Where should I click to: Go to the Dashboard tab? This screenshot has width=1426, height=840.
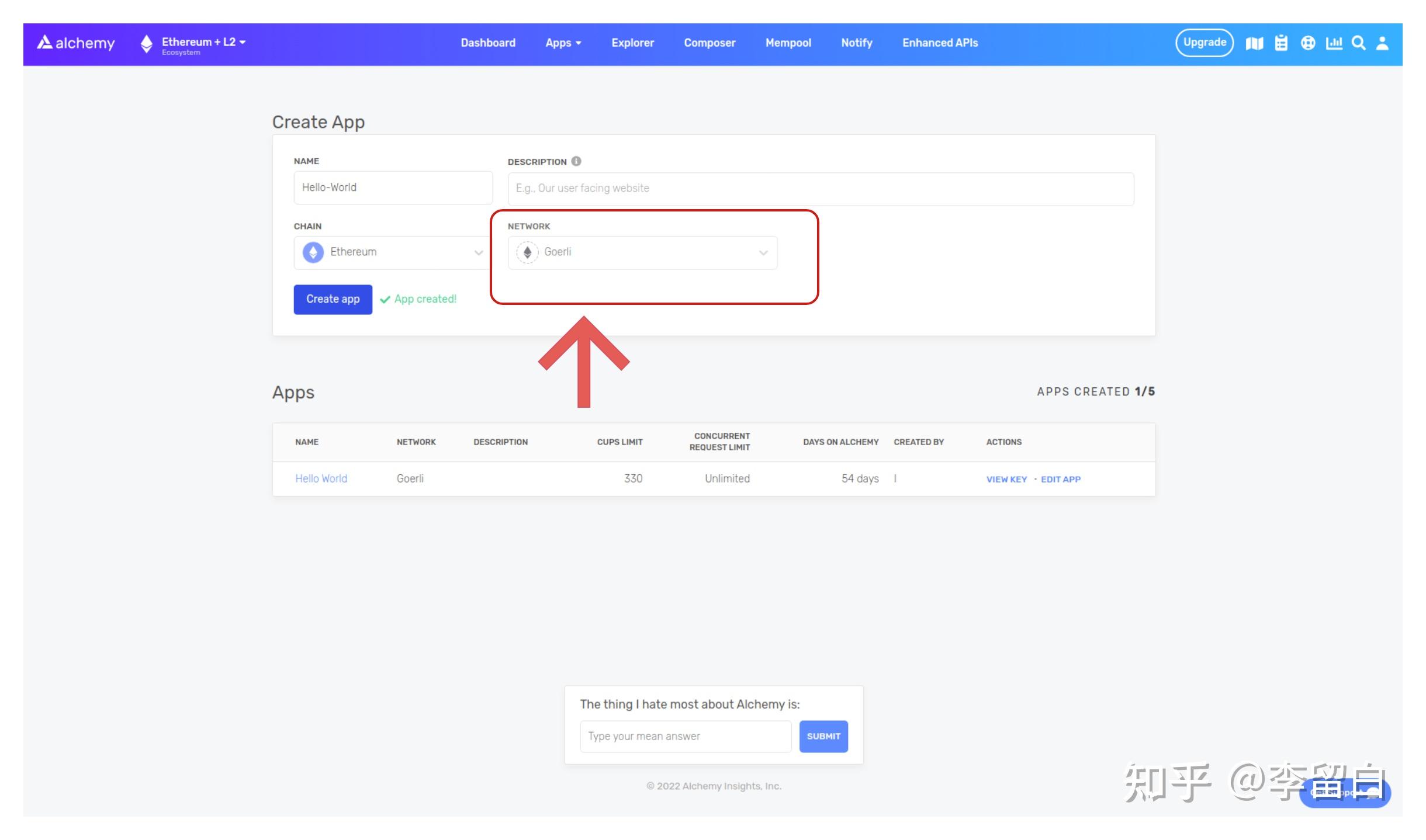point(488,43)
